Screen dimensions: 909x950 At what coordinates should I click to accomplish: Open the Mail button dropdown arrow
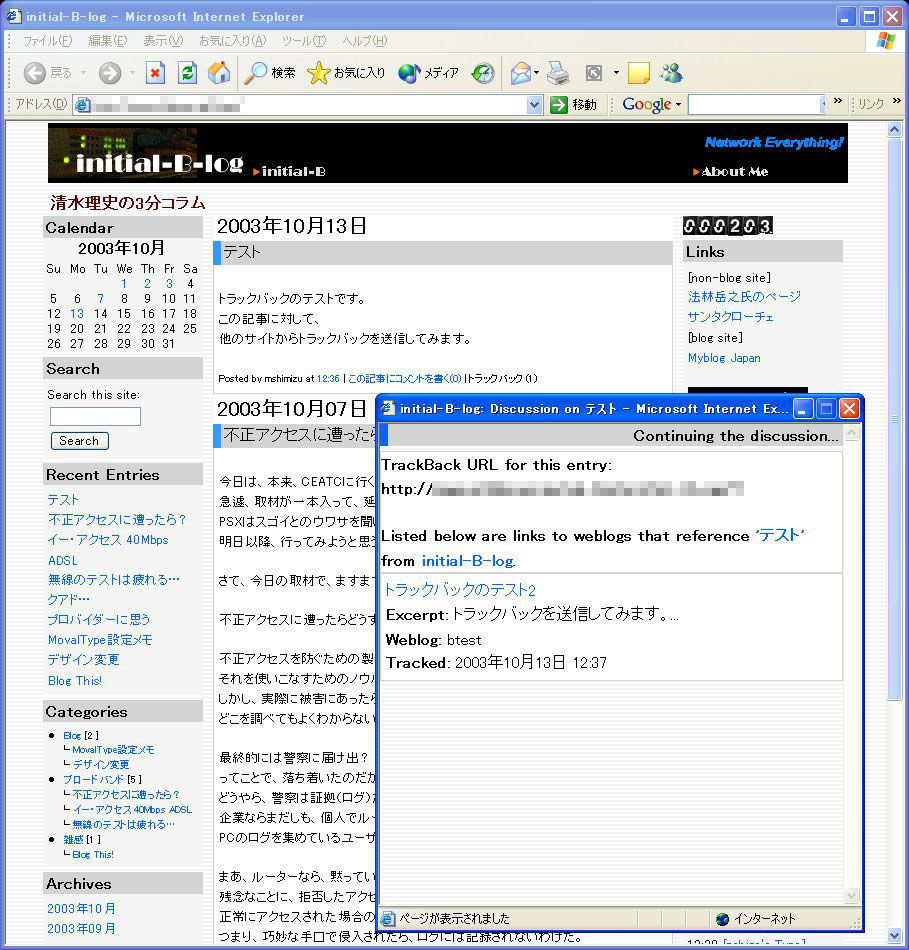point(537,73)
